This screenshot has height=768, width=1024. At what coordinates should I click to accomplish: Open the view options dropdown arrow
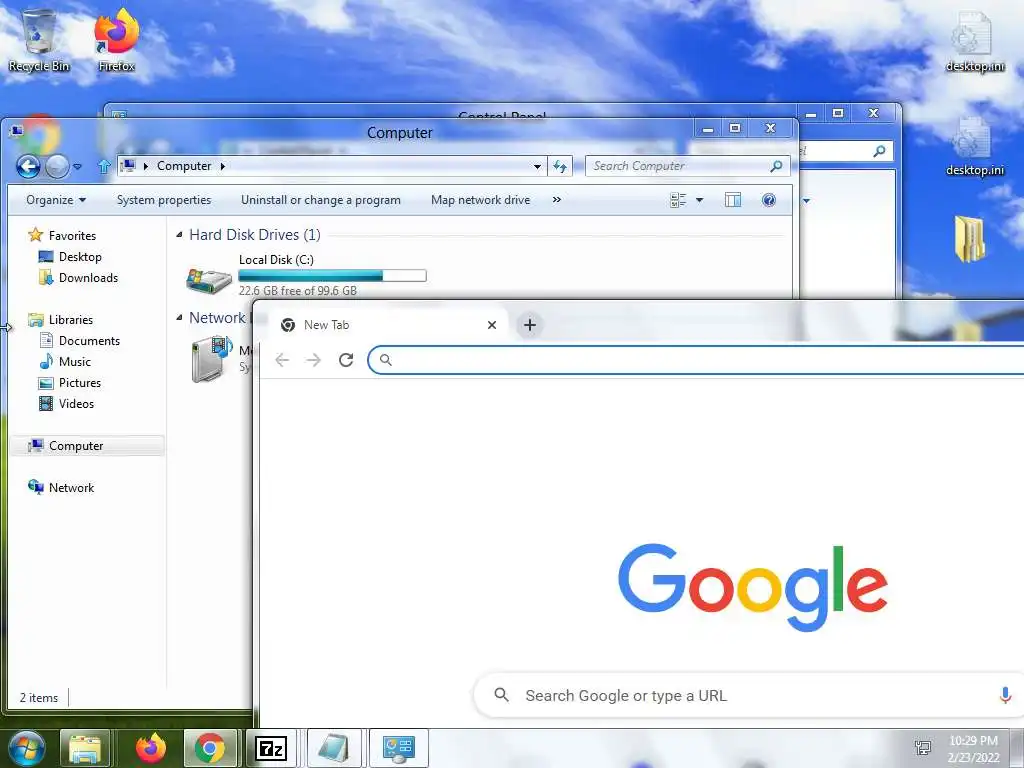pos(699,200)
